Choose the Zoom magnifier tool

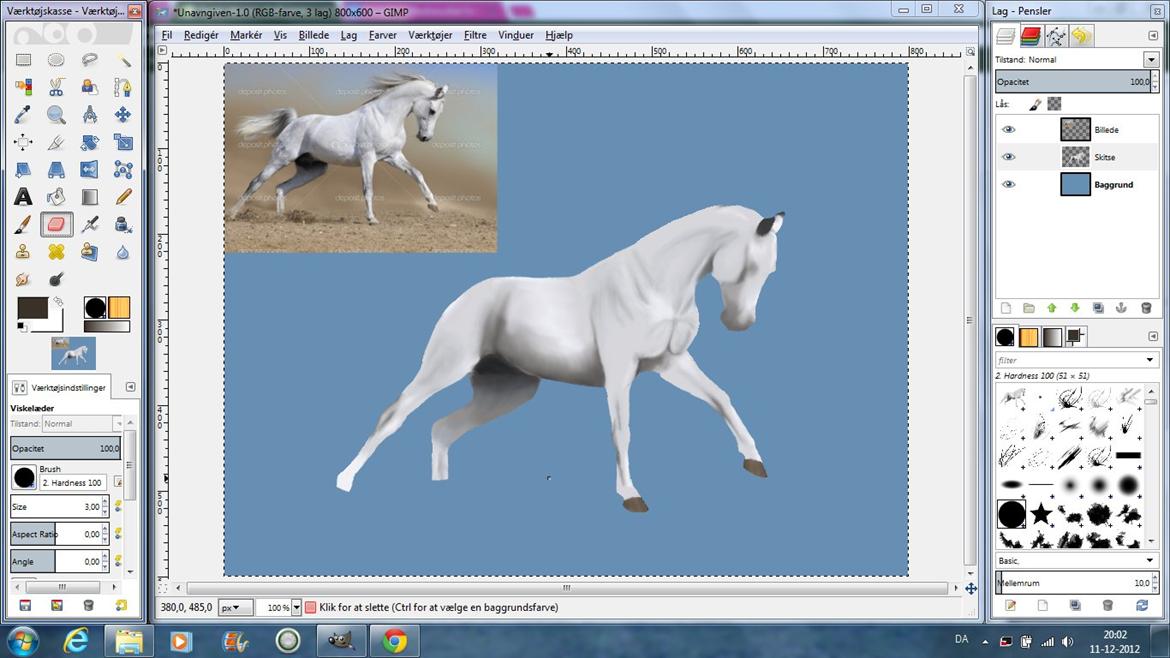56,115
